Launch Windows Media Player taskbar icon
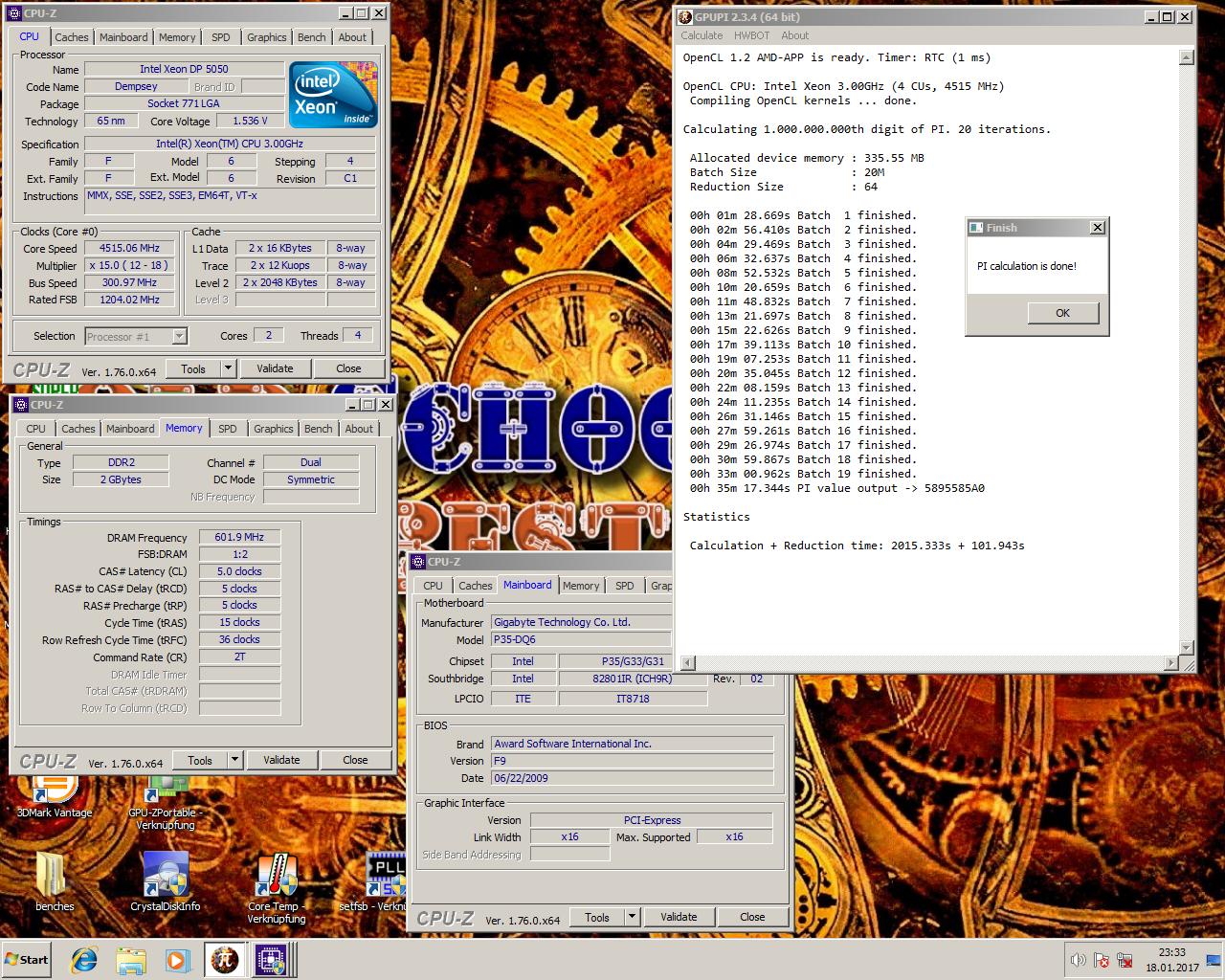This screenshot has width=1225, height=980. coord(176,960)
